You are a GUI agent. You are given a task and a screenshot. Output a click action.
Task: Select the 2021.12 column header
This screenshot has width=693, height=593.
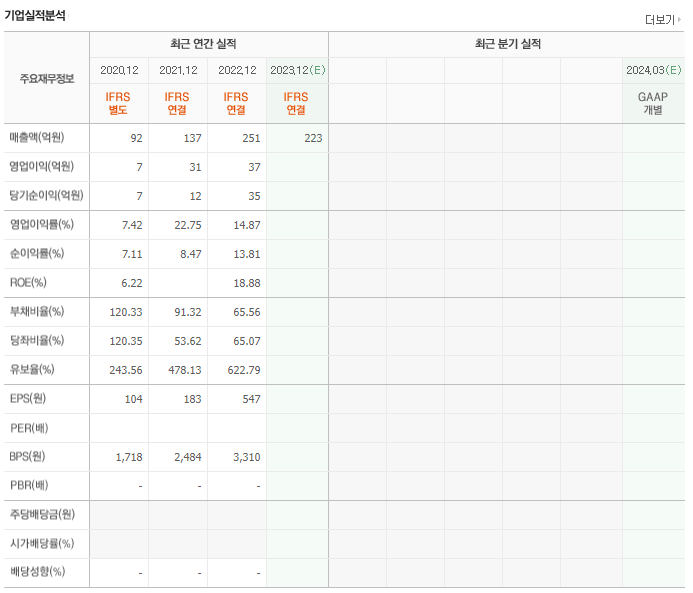tap(178, 70)
